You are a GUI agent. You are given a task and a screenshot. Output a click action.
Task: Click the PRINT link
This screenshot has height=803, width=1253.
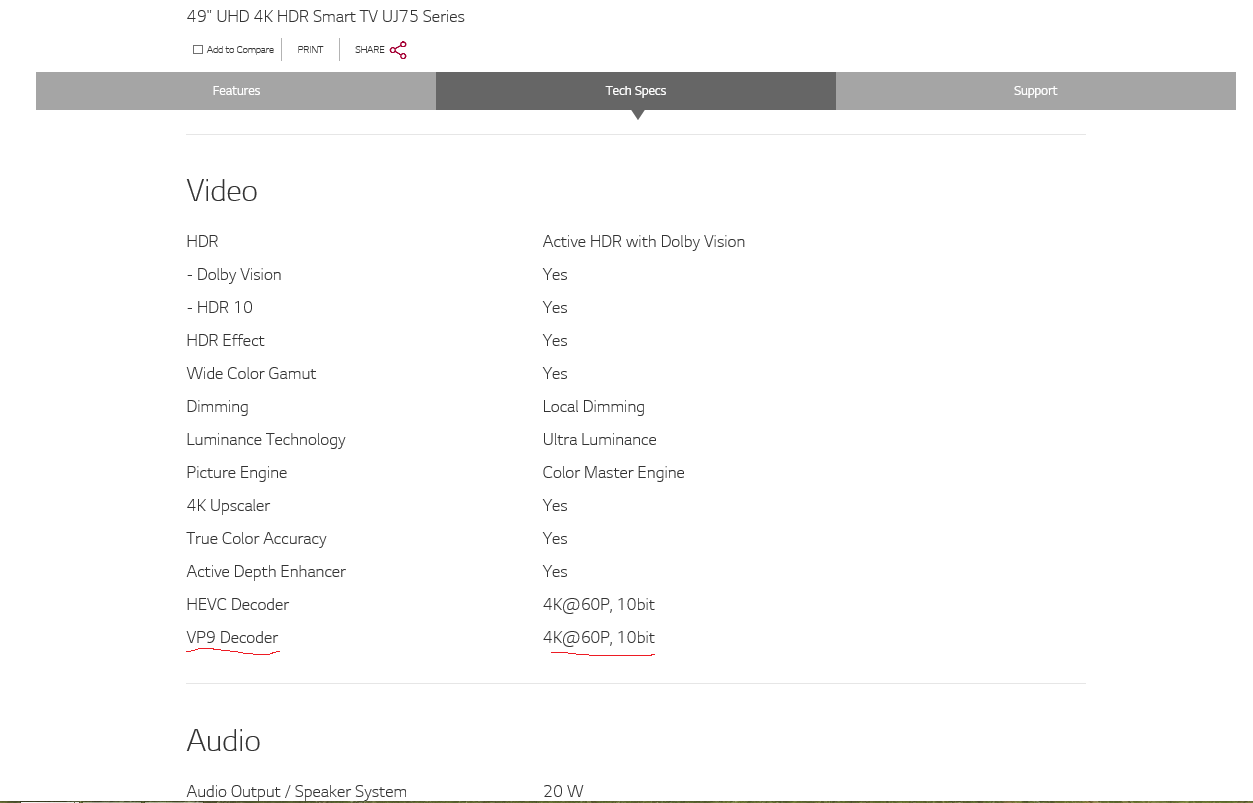pyautogui.click(x=310, y=50)
